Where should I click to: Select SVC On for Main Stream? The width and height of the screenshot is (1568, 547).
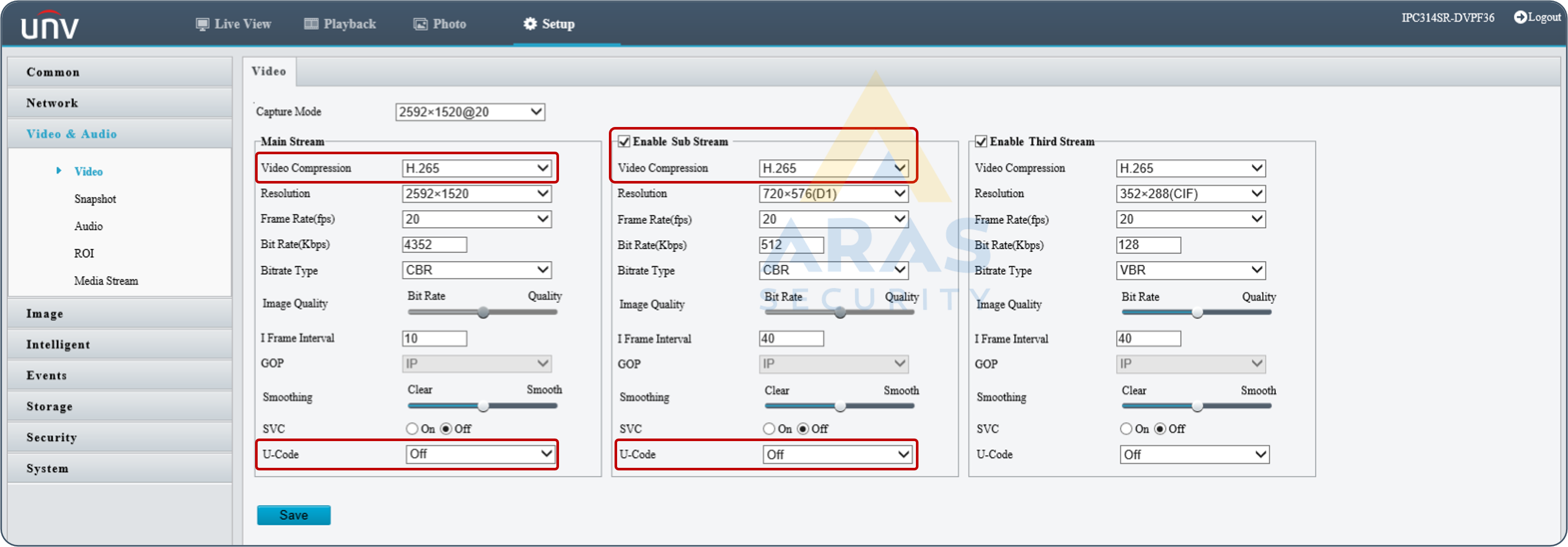click(412, 429)
